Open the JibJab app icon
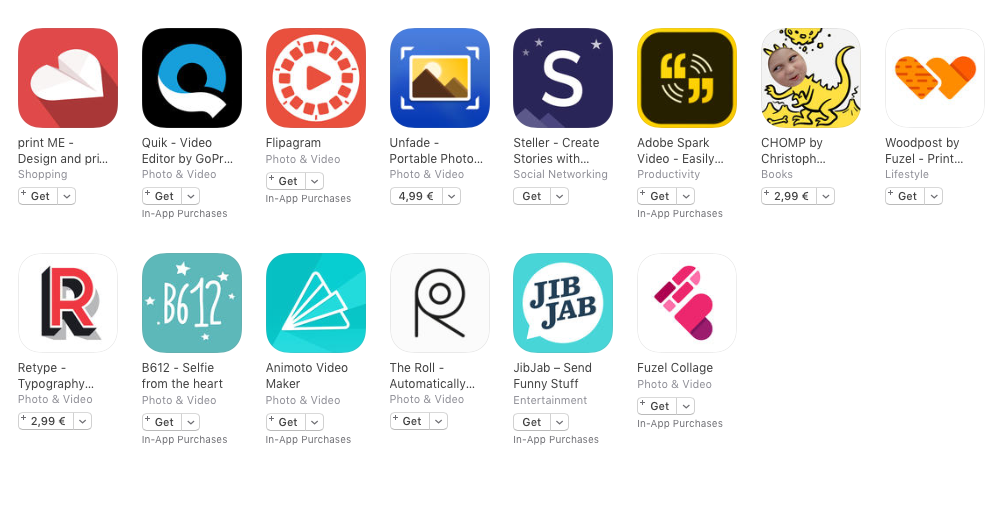The height and width of the screenshot is (515, 997). (563, 303)
